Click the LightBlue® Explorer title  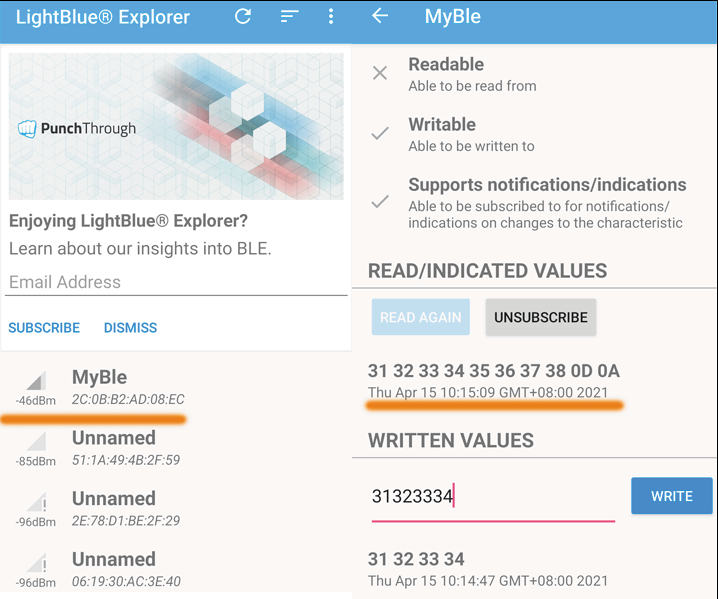[103, 17]
